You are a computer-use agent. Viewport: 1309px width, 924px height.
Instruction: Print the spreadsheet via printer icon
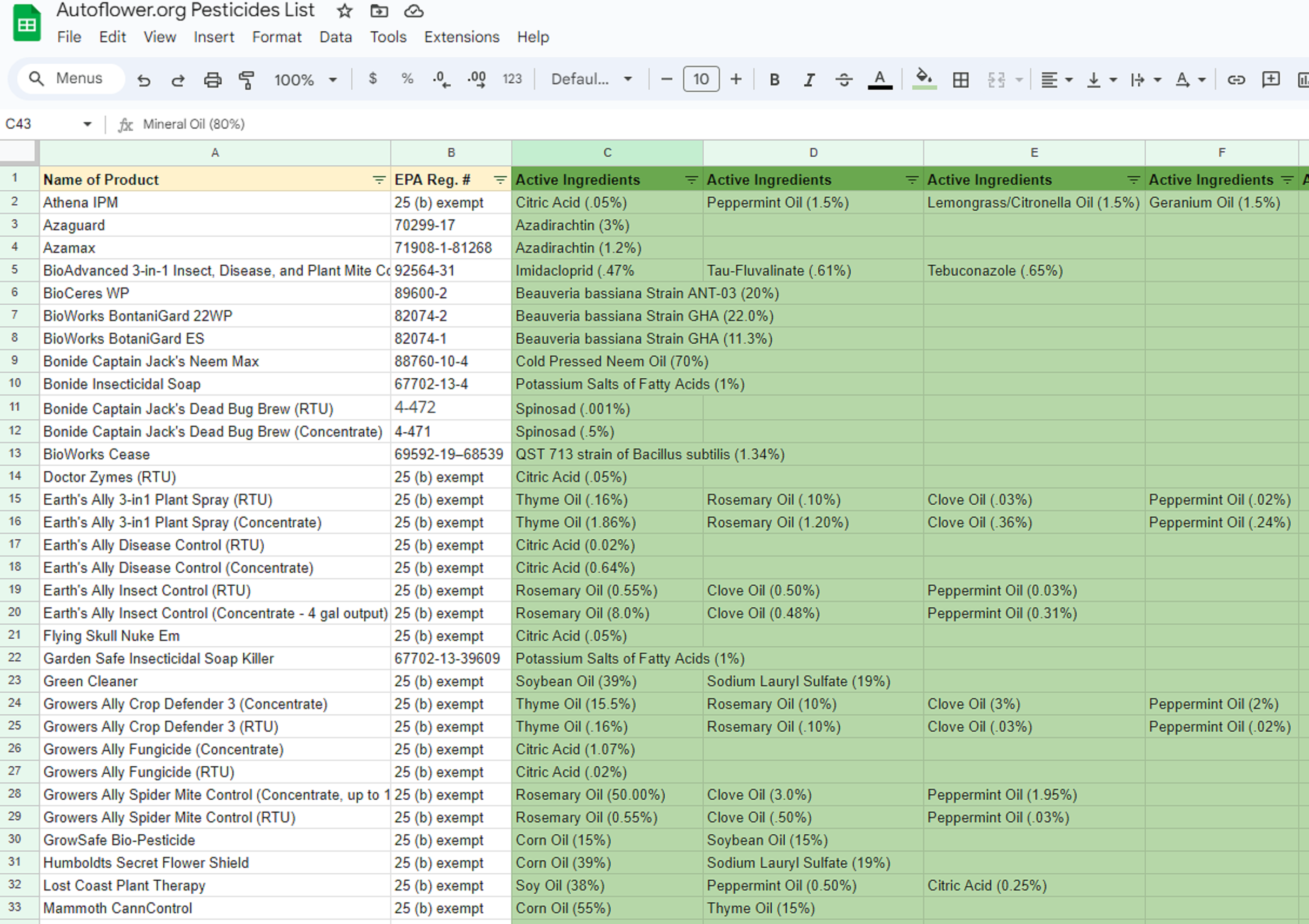pos(212,79)
